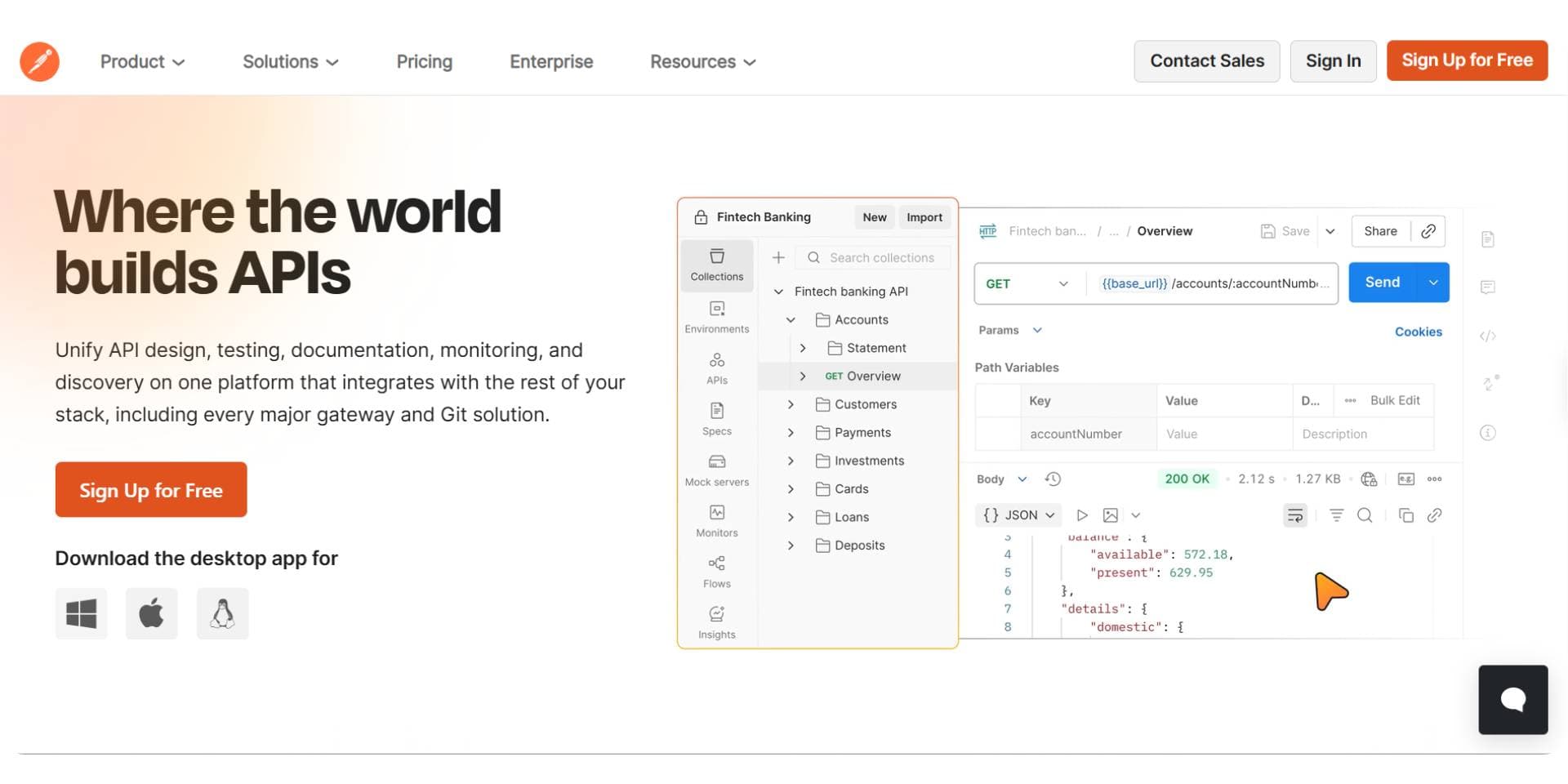Click the search icon in response toolbar
Image resolution: width=1568 pixels, height=784 pixels.
(x=1364, y=515)
